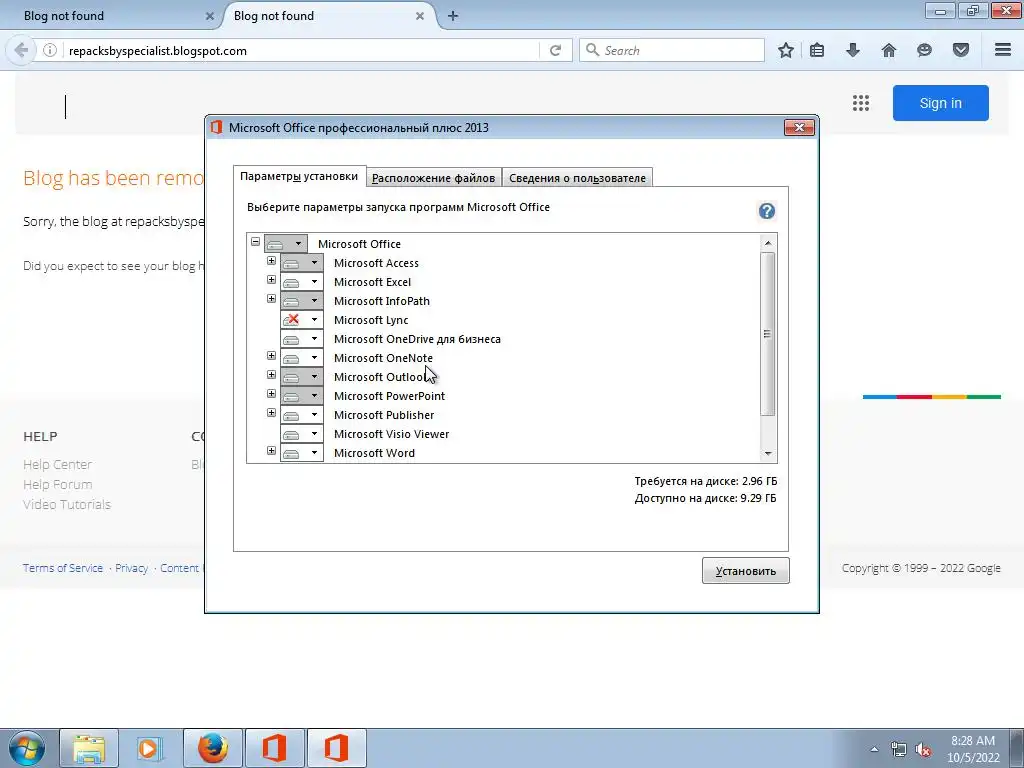Expand the Microsoft Excel node
The image size is (1024, 768).
(x=272, y=280)
